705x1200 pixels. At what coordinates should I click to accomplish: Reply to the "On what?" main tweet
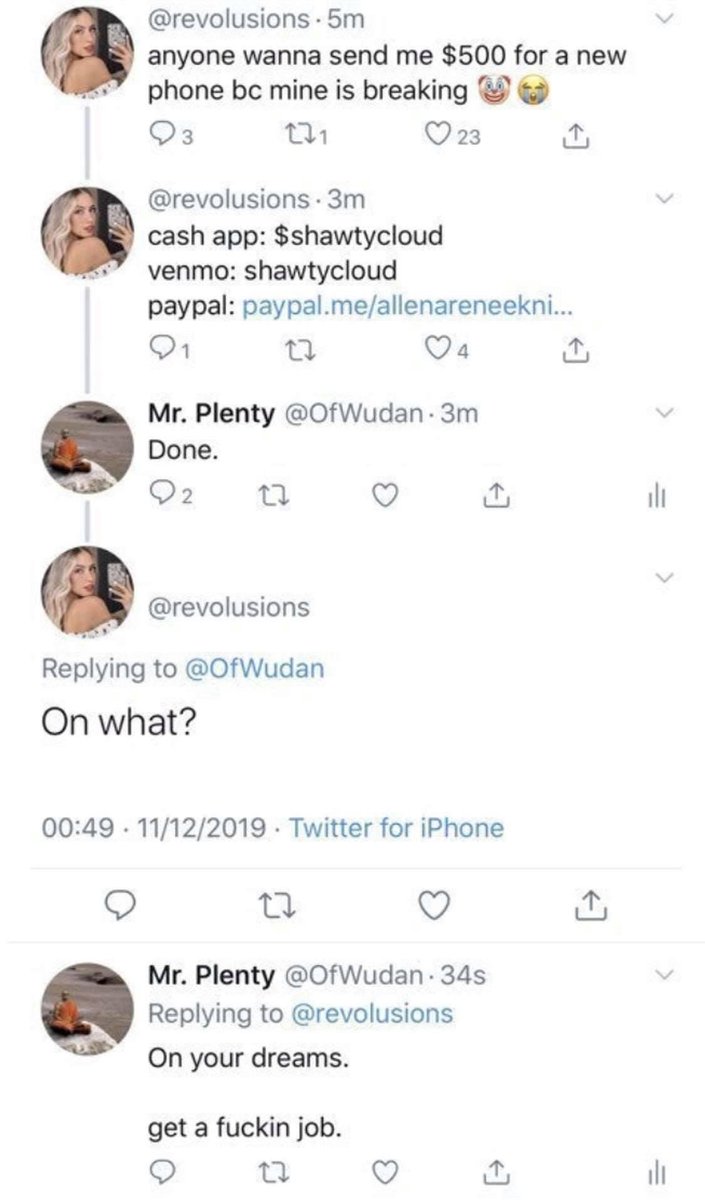(x=120, y=905)
